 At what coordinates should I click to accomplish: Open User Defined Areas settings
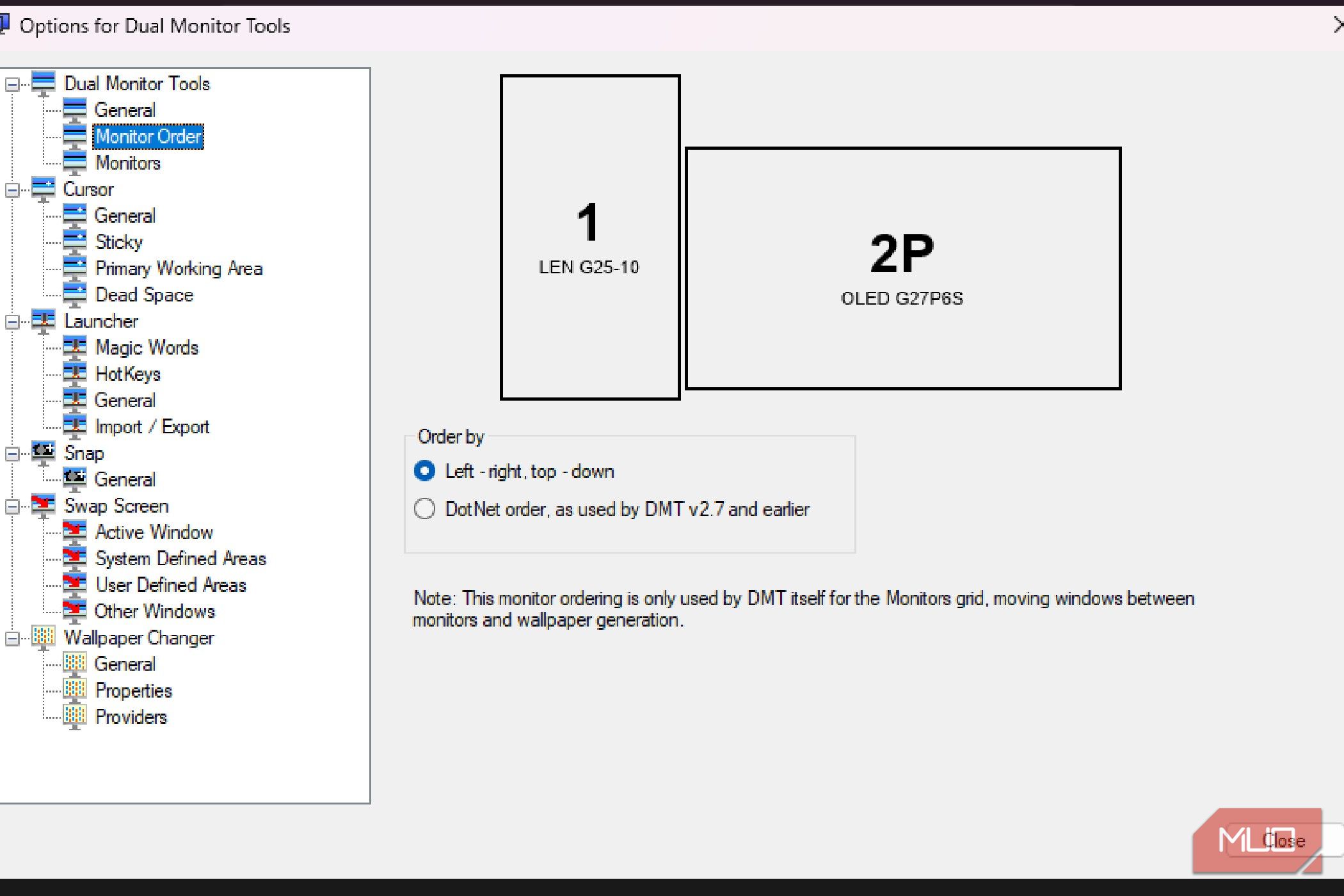(170, 585)
